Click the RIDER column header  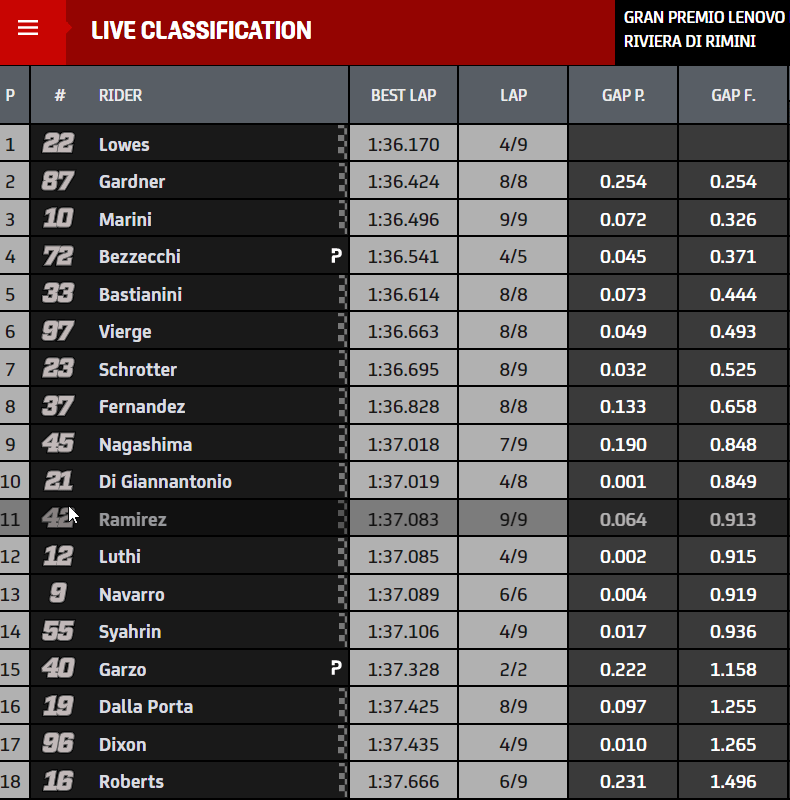click(x=121, y=96)
